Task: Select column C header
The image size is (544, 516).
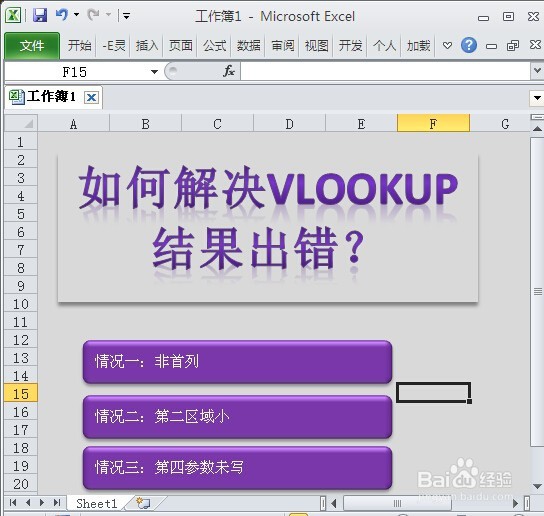Action: point(218,124)
